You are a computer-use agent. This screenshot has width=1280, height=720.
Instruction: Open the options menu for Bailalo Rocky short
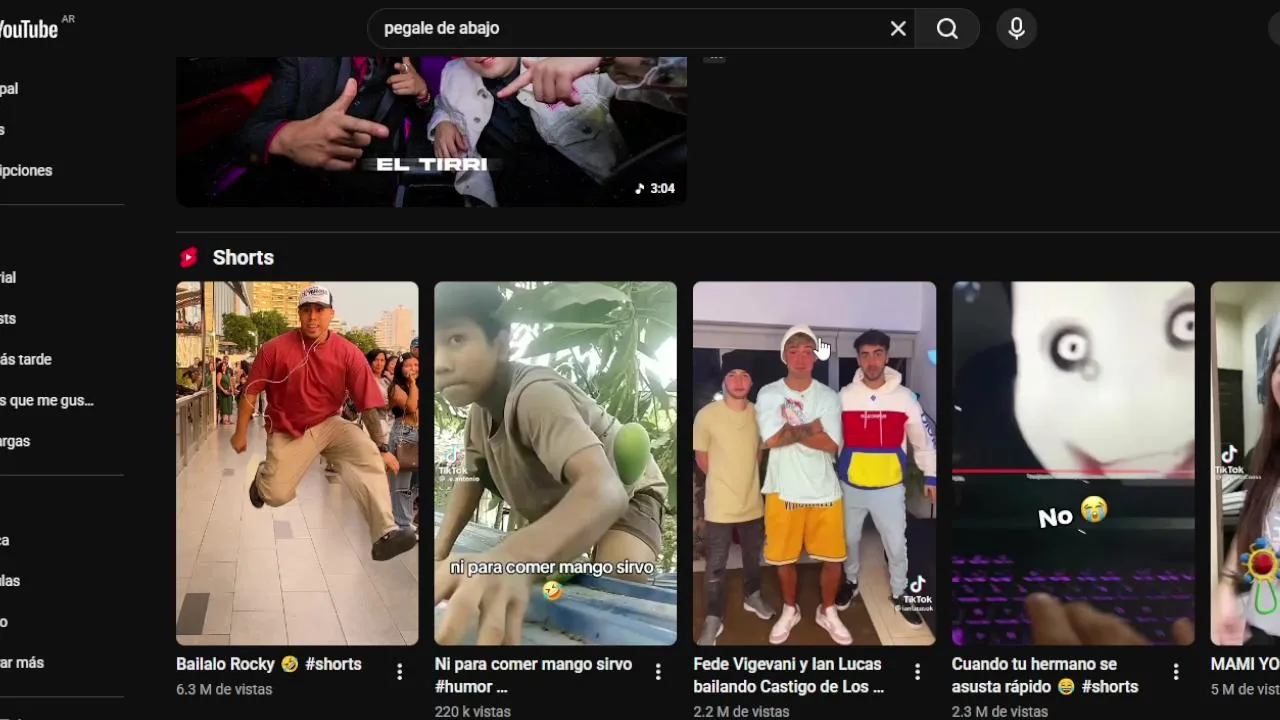coord(399,672)
